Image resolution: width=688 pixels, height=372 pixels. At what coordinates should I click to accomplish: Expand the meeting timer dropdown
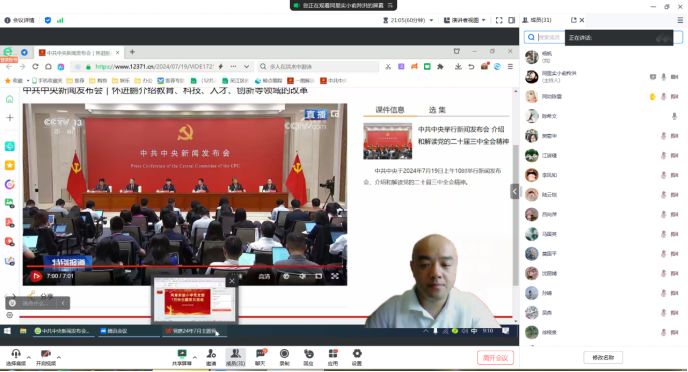pos(431,20)
